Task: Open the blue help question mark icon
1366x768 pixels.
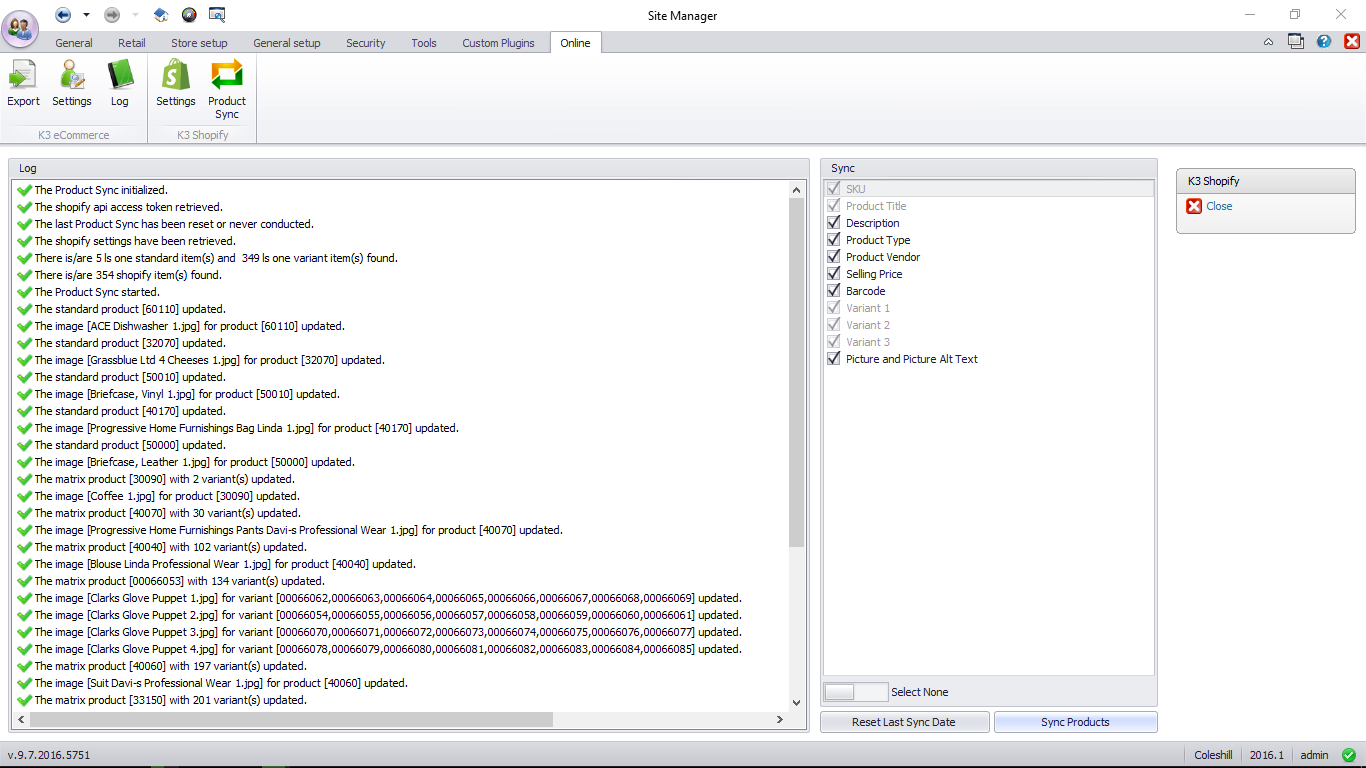Action: click(1324, 42)
